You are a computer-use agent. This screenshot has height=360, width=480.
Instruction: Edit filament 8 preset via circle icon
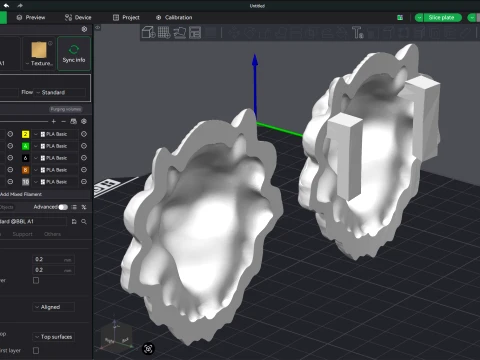(84, 170)
